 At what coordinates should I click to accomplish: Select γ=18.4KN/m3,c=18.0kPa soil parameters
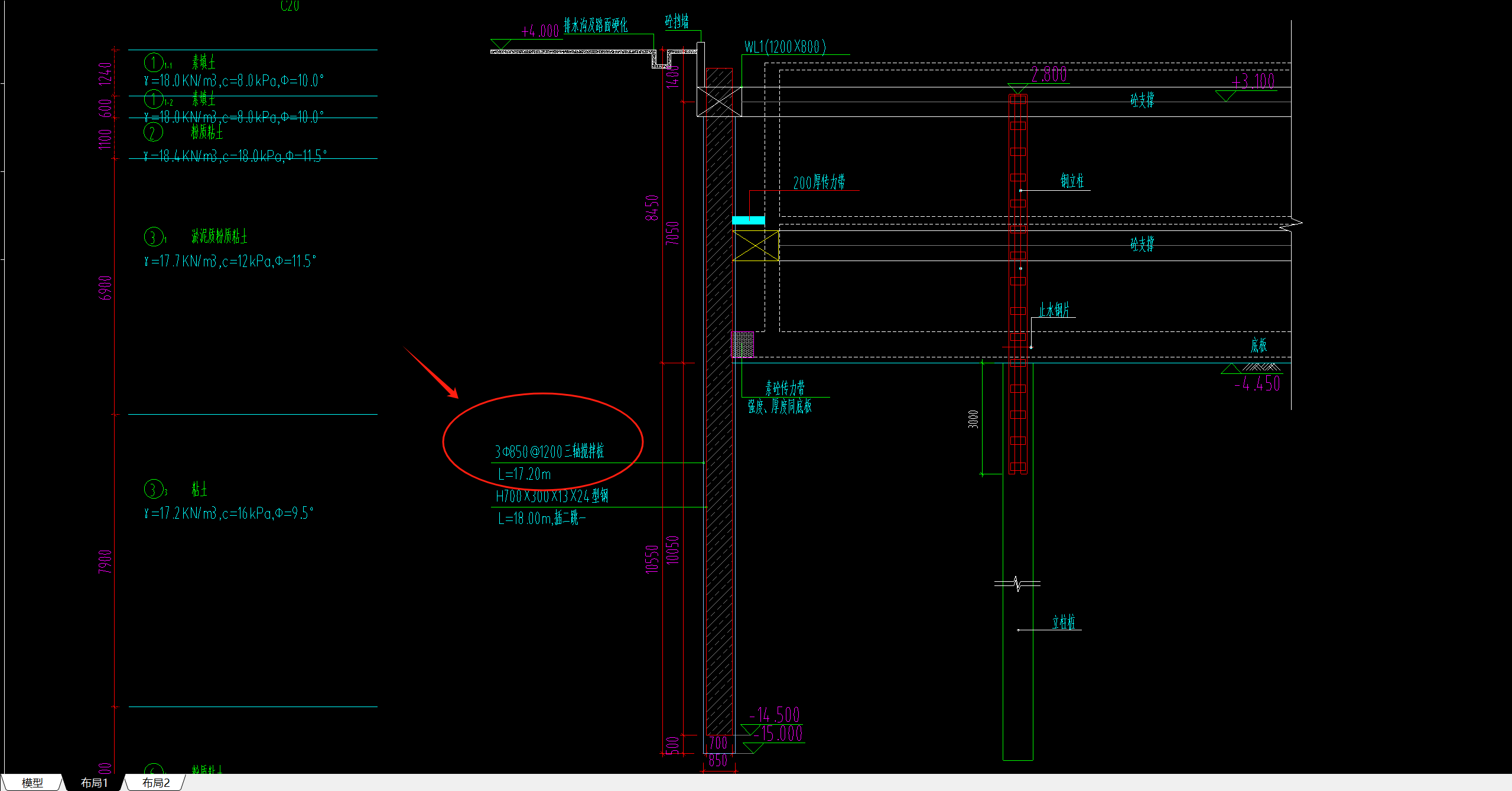tap(235, 156)
